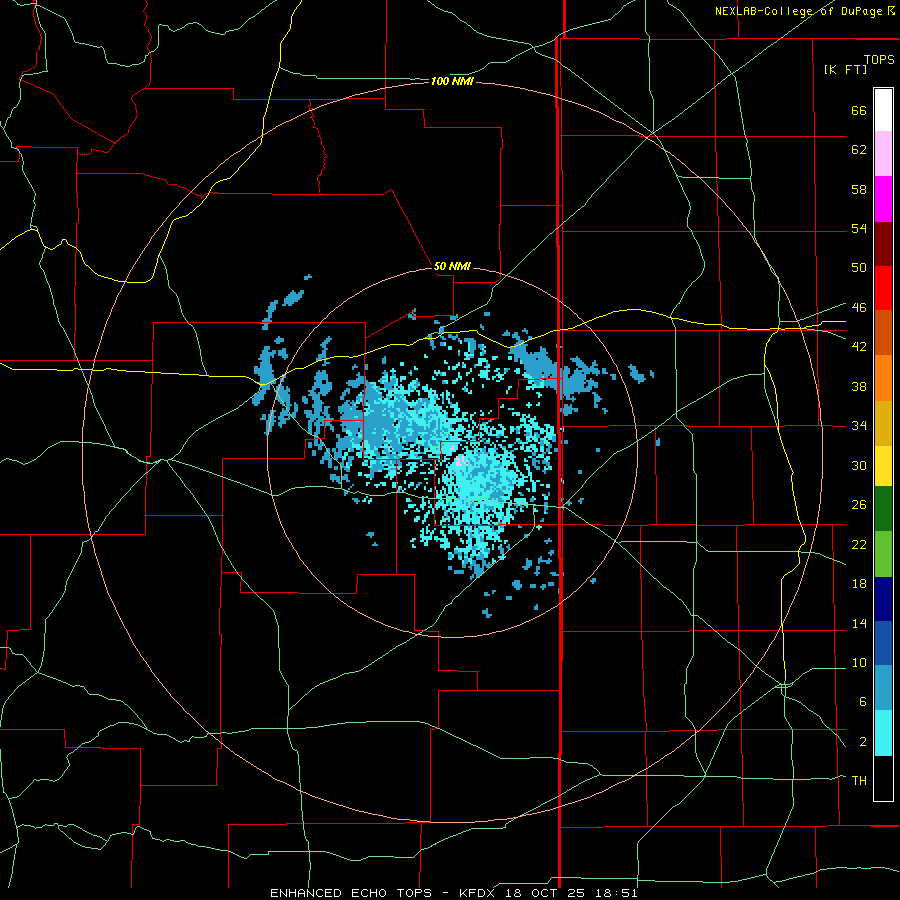This screenshot has width=900, height=900.
Task: Click the 42 legend value label
Action: click(859, 347)
